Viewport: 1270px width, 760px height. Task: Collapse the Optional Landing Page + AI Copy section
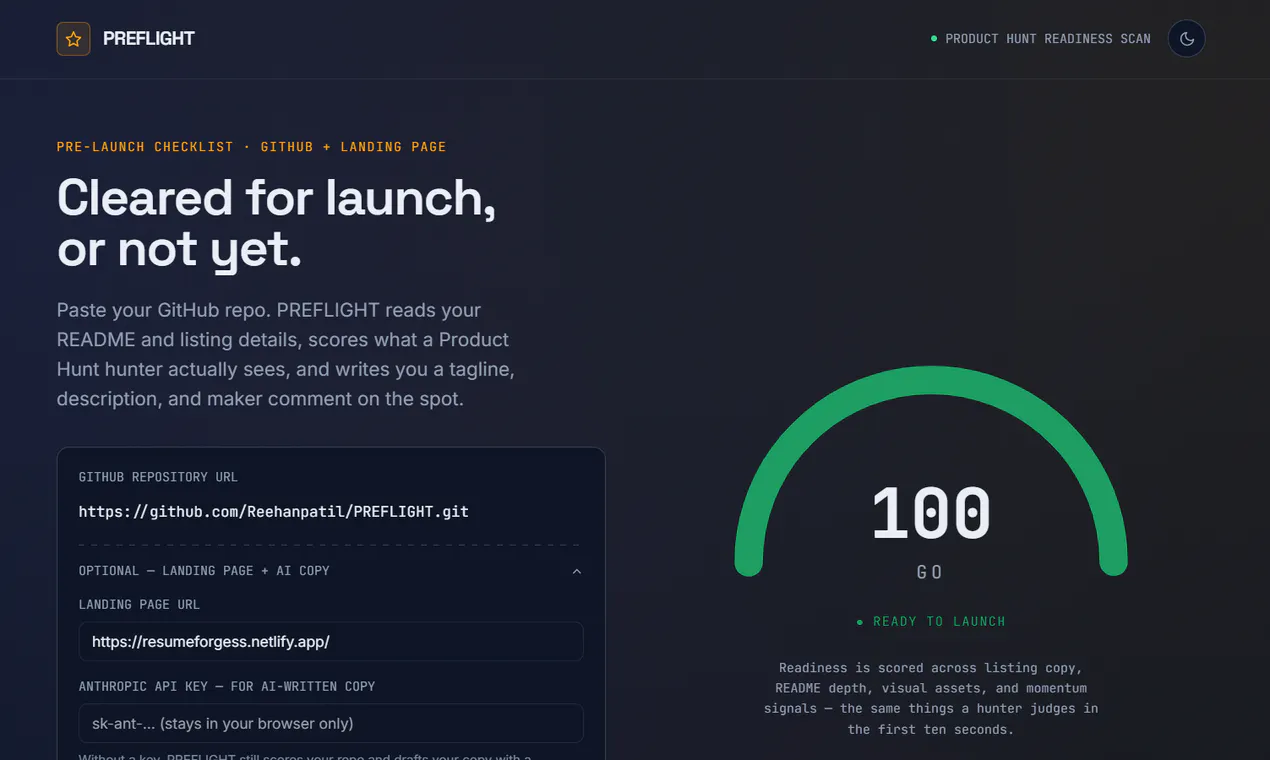point(576,571)
